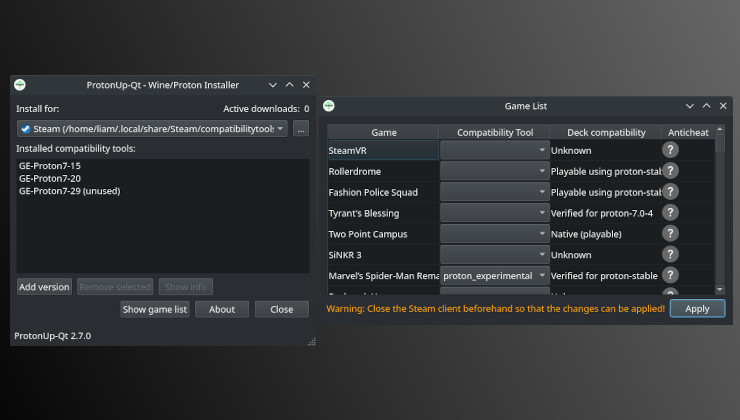Open compatibility tool dropdown for SteamVR
This screenshot has width=740, height=420.
pyautogui.click(x=495, y=150)
